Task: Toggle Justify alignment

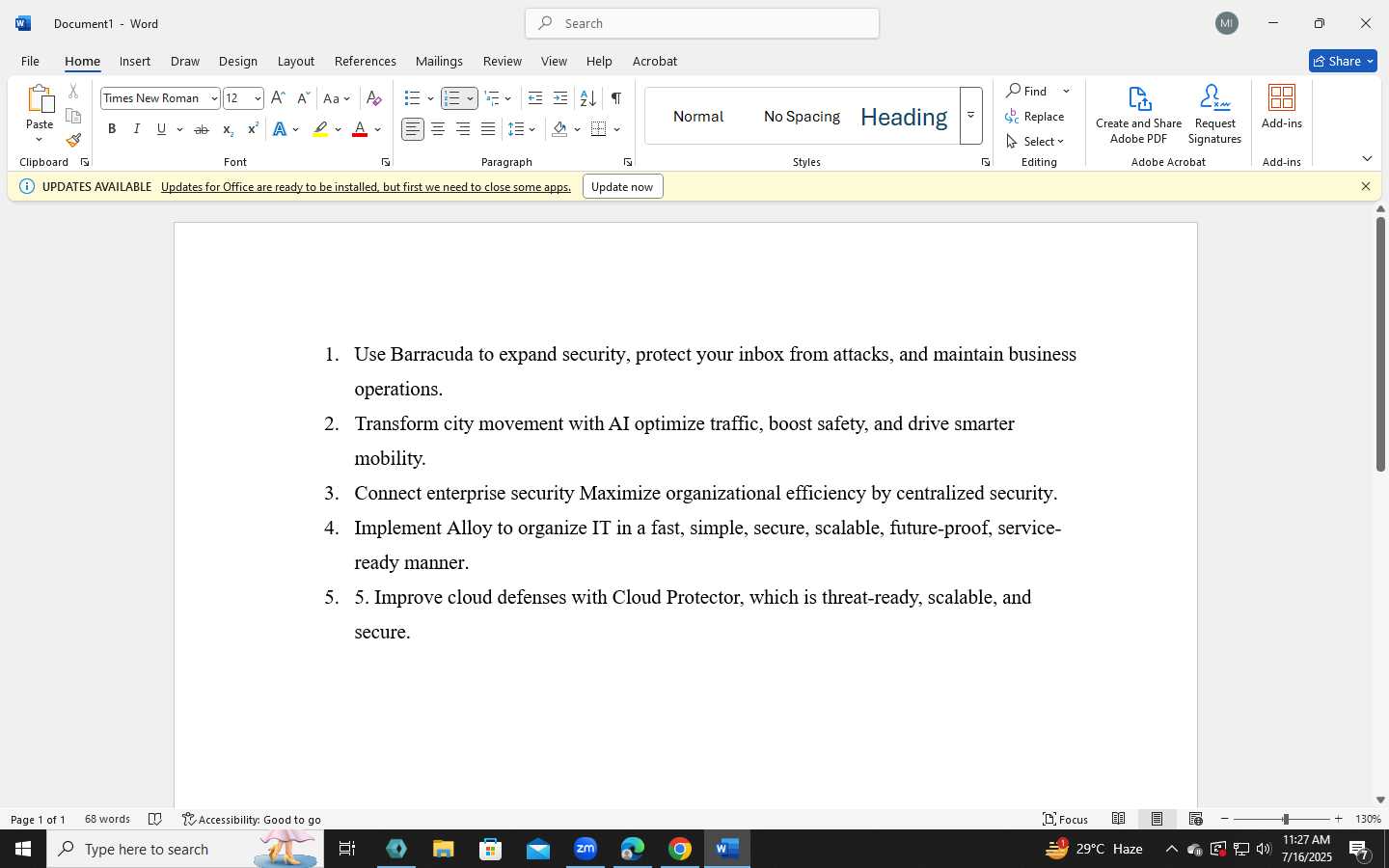Action: 488,129
